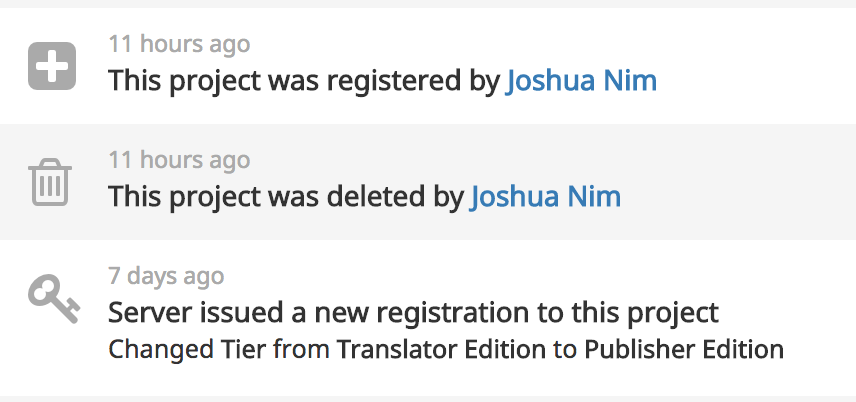
Task: Select 'This project was deleted by' text
Action: point(286,197)
